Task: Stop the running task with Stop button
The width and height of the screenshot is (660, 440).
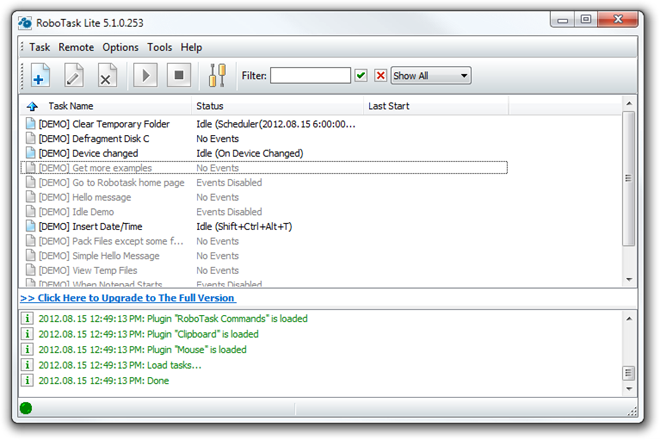Action: click(x=179, y=75)
